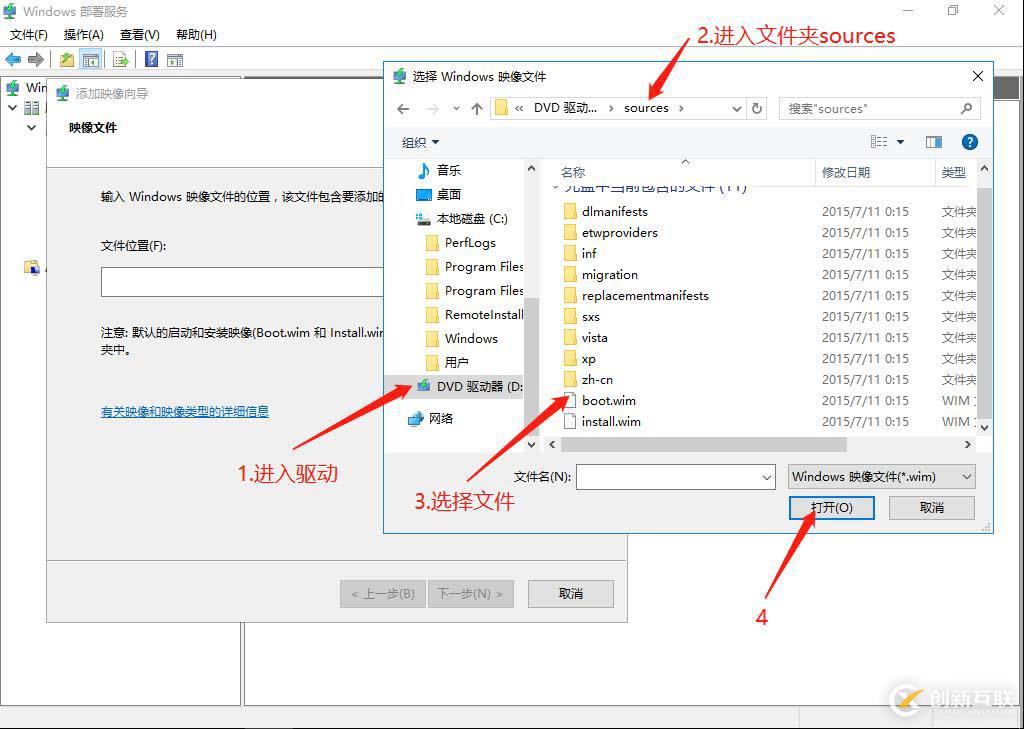Image resolution: width=1024 pixels, height=729 pixels.
Task: Collapse the file group header chevron
Action: (555, 187)
